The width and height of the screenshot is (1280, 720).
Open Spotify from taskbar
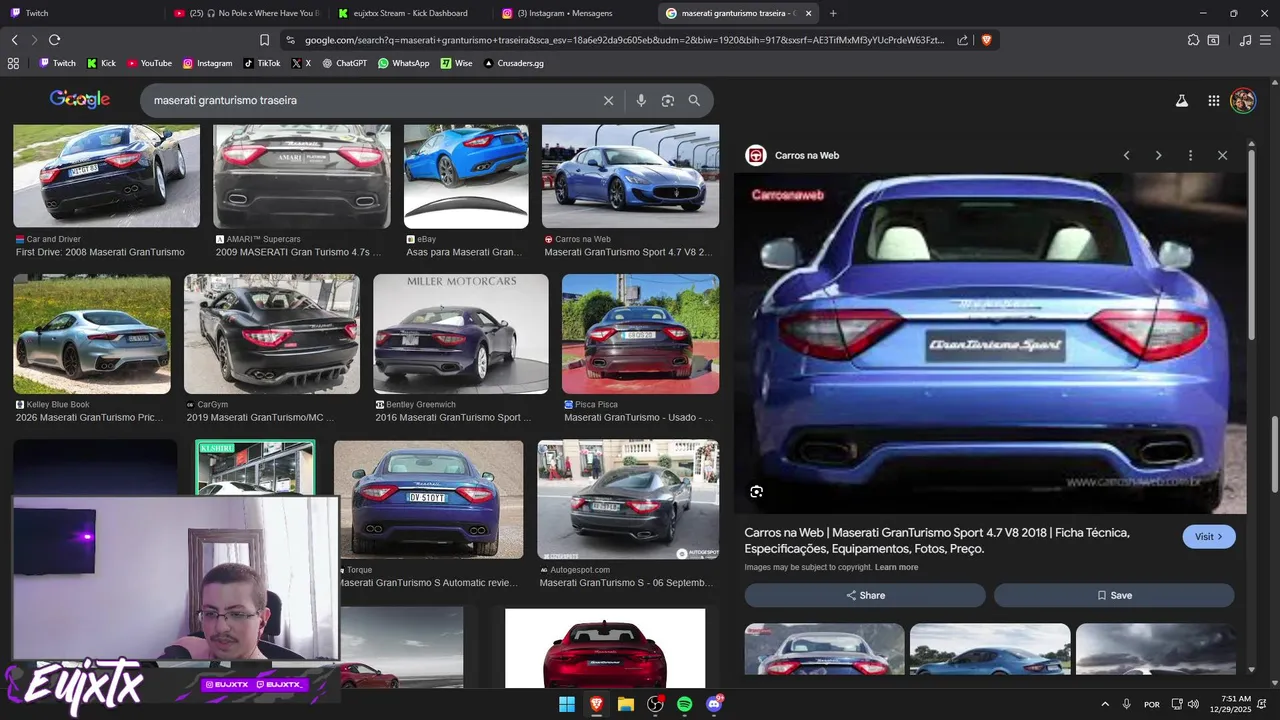click(684, 704)
